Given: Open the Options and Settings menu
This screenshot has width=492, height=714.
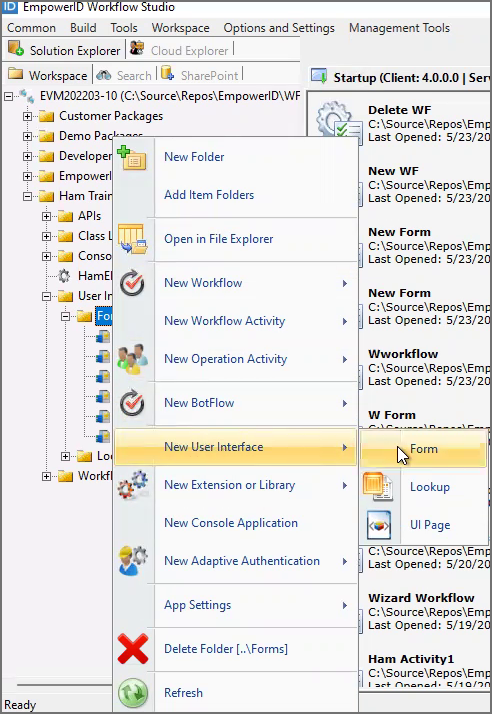Looking at the screenshot, I should (x=279, y=28).
